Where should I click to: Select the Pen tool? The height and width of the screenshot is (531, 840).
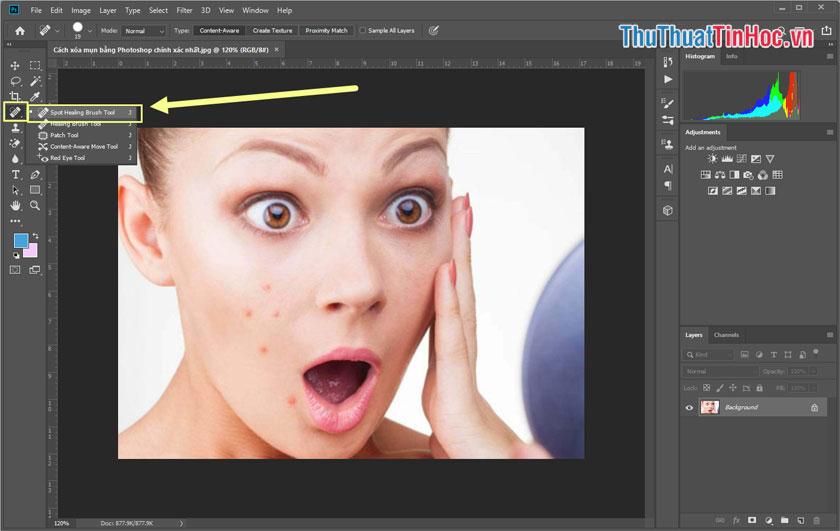[35, 175]
